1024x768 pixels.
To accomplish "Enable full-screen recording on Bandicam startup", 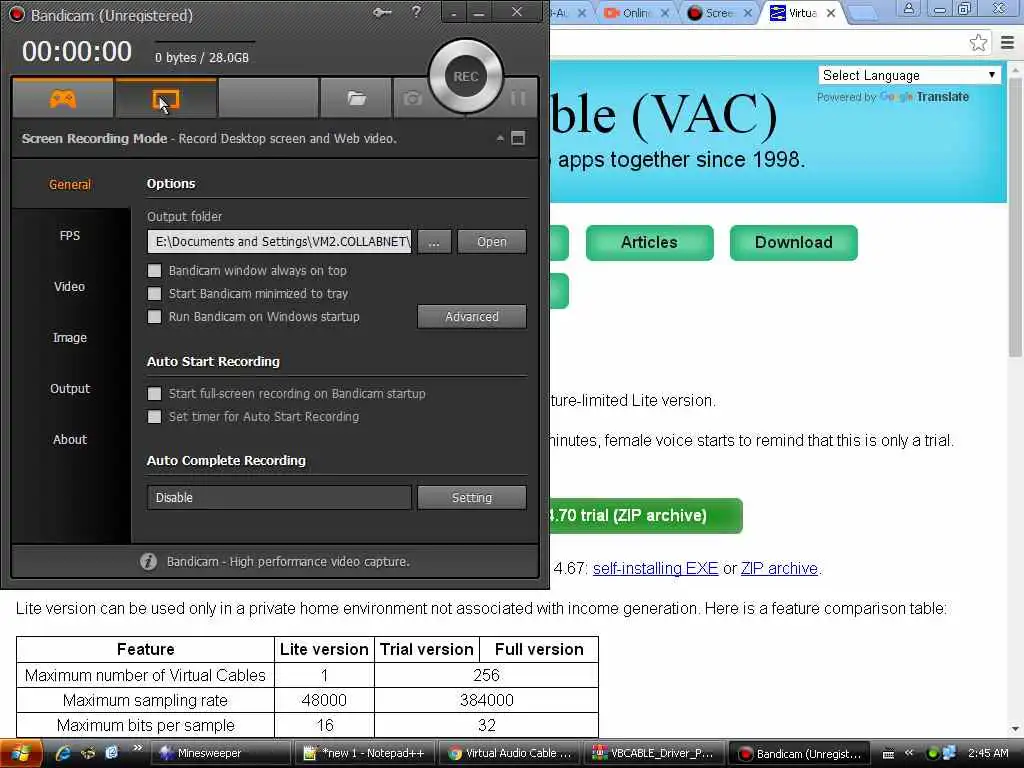I will [155, 394].
